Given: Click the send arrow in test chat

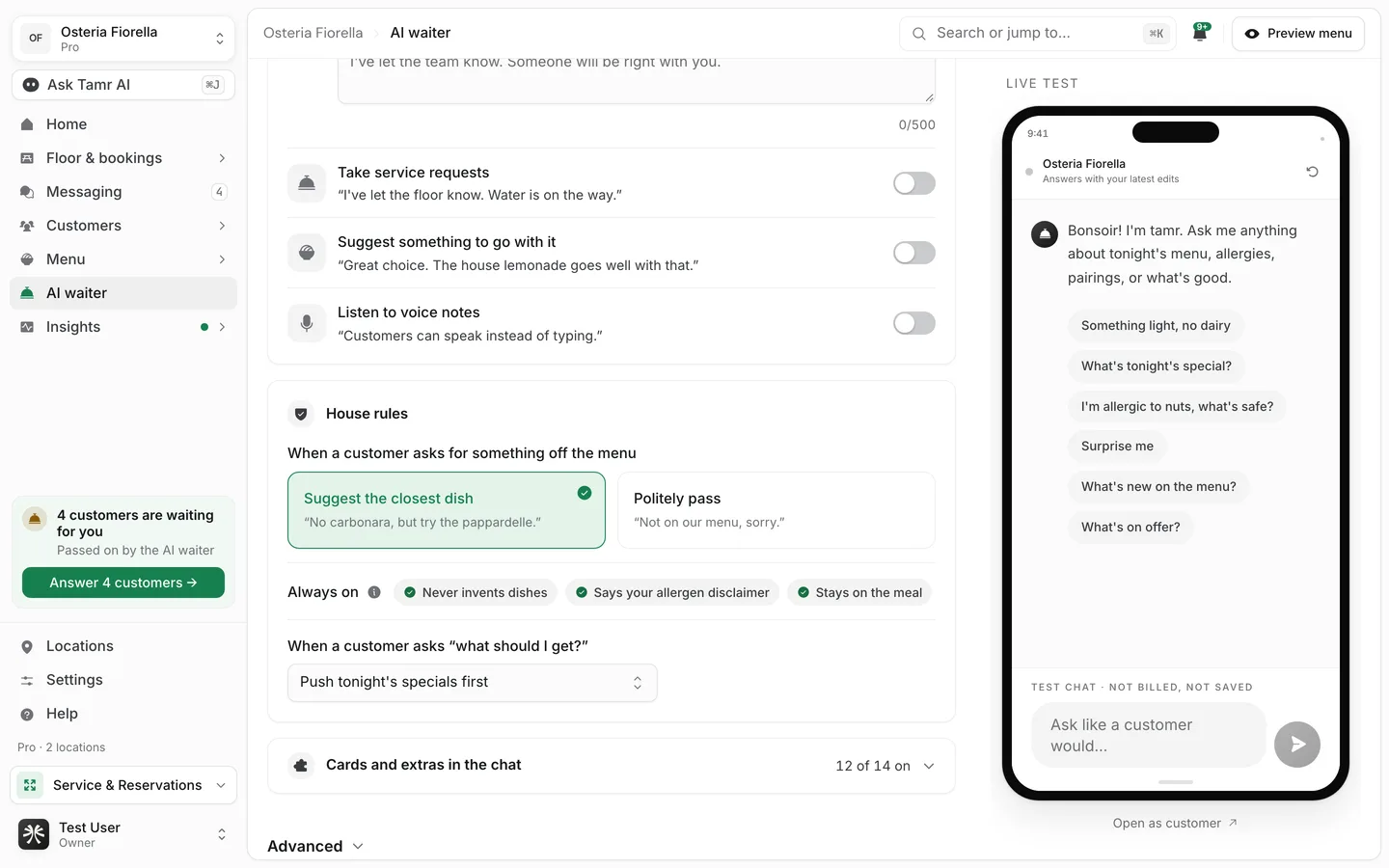Looking at the screenshot, I should tap(1297, 745).
